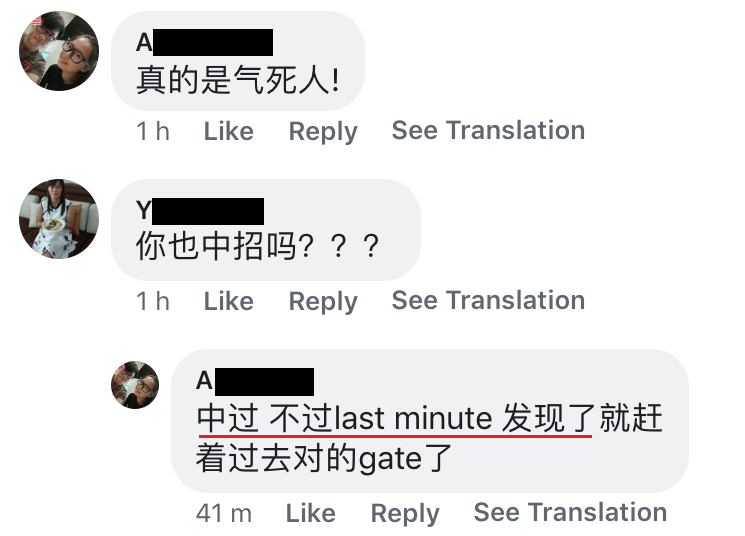Reply to the comment 你也中招吗???

coord(323,301)
